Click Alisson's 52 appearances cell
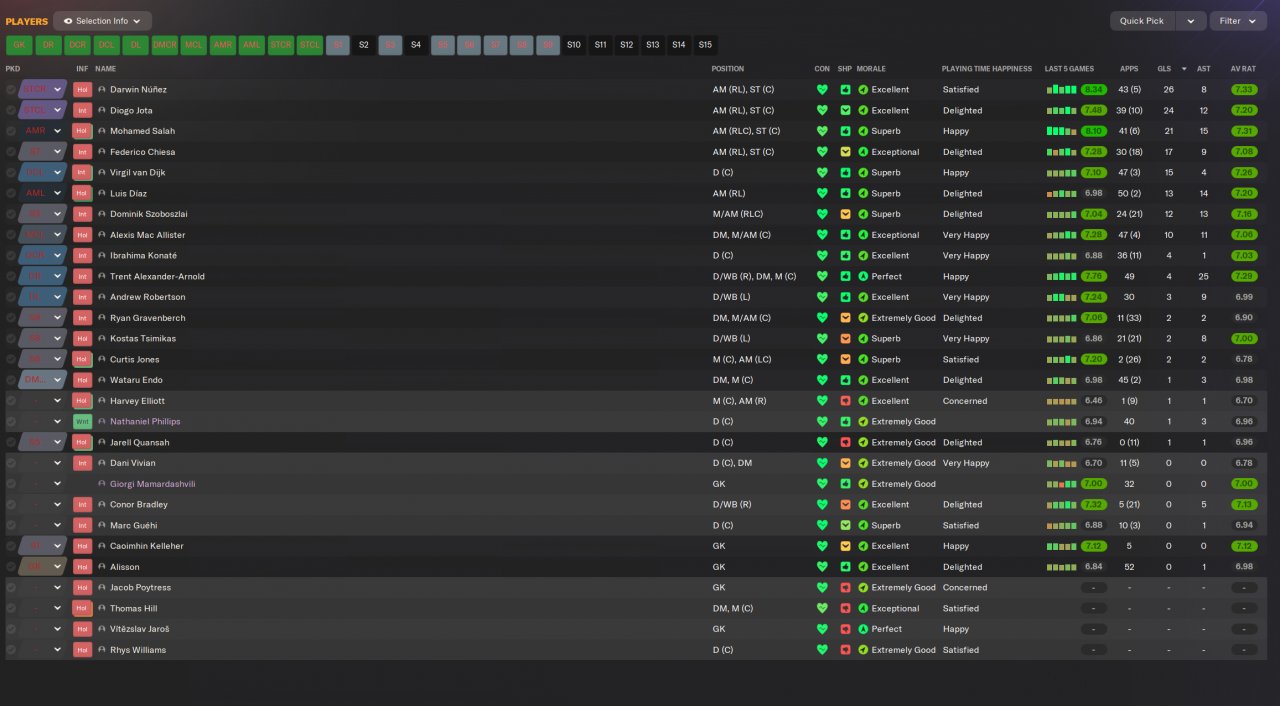The height and width of the screenshot is (706, 1280). (1129, 567)
